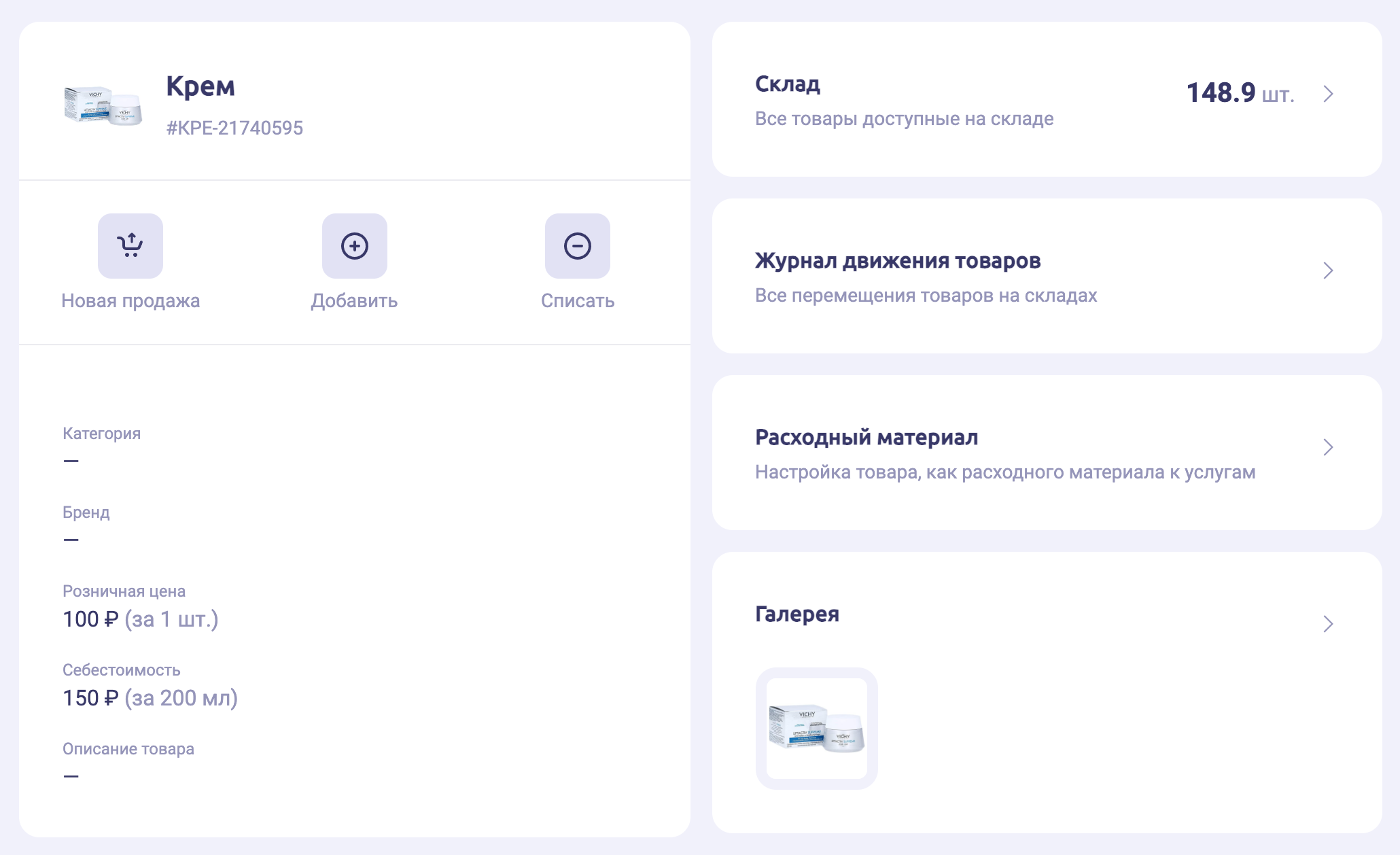Open the Галерея heading
The image size is (1400, 855).
[797, 614]
